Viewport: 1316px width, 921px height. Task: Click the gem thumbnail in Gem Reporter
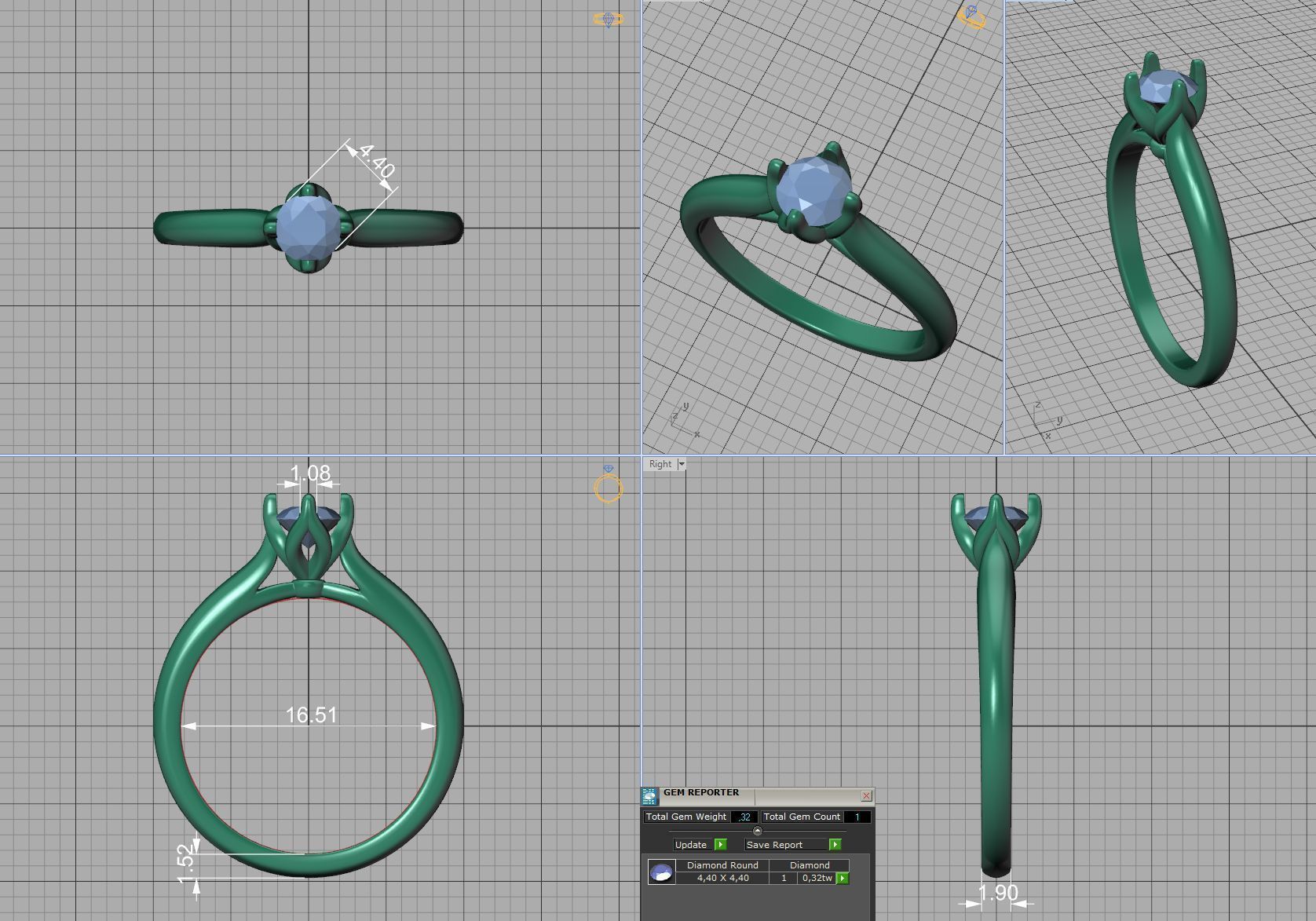pos(660,872)
